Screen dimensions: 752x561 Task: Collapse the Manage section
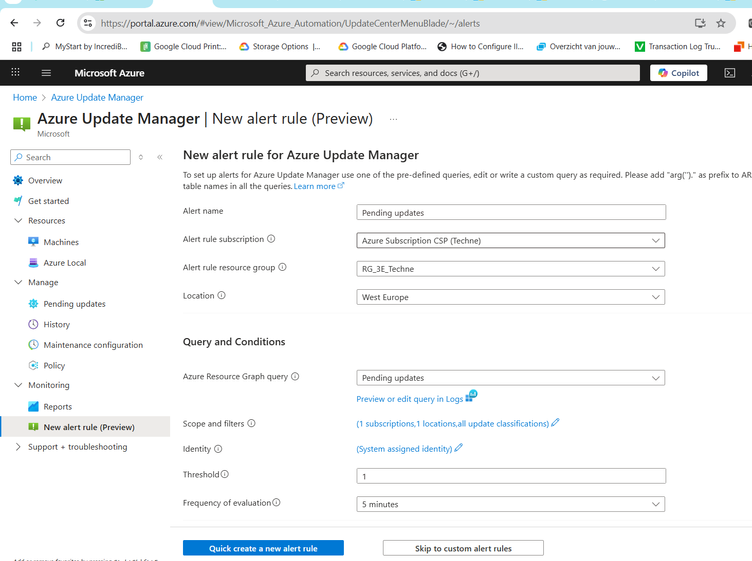click(18, 282)
